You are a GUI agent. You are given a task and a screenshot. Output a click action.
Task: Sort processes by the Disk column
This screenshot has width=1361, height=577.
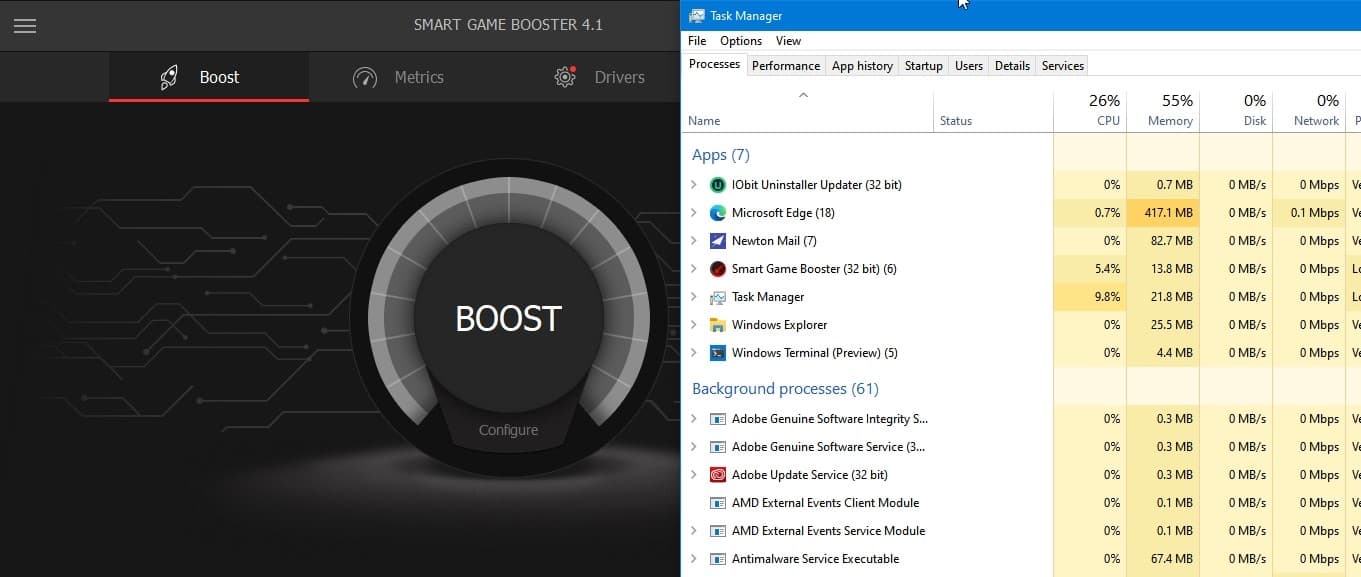tap(1236, 111)
